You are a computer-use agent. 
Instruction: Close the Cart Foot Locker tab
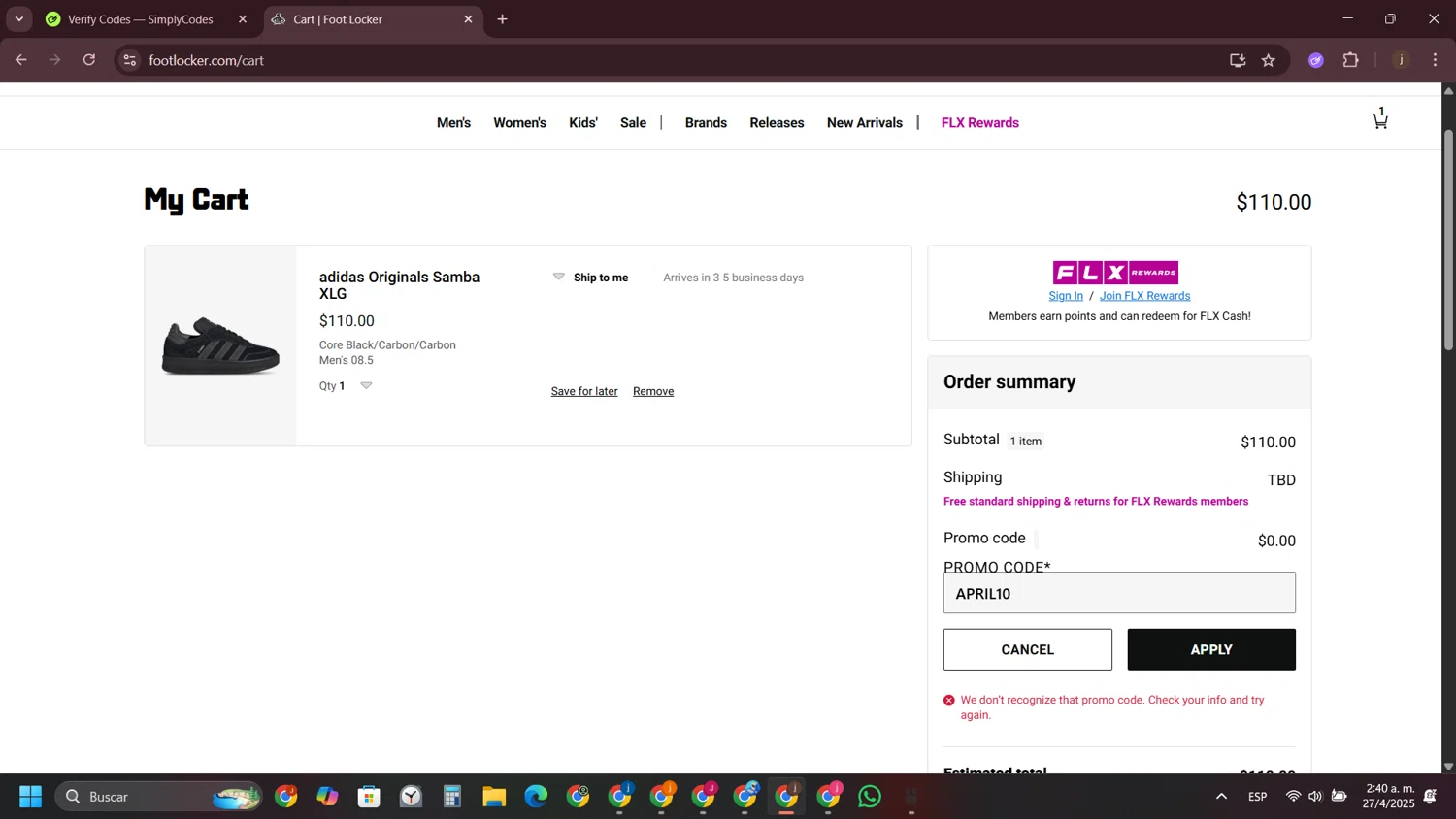[468, 19]
